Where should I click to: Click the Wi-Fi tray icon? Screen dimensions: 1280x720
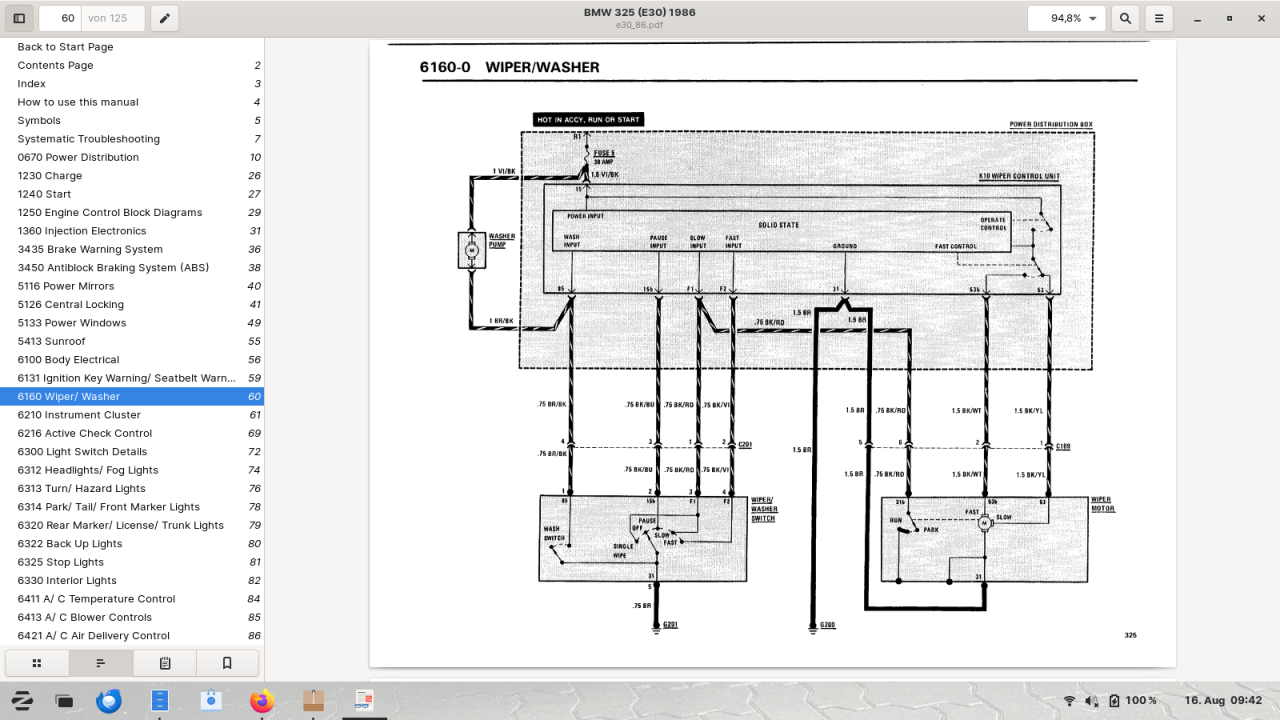point(1069,701)
